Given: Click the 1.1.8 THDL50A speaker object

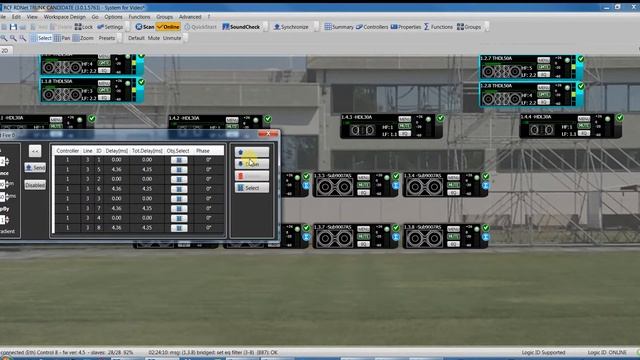Looking at the screenshot, I should pyautogui.click(x=92, y=91).
